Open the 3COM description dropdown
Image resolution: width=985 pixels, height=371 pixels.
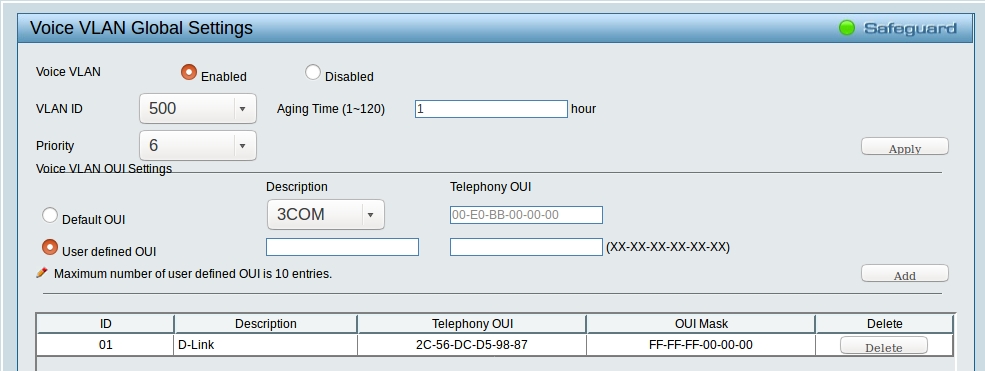(x=325, y=215)
